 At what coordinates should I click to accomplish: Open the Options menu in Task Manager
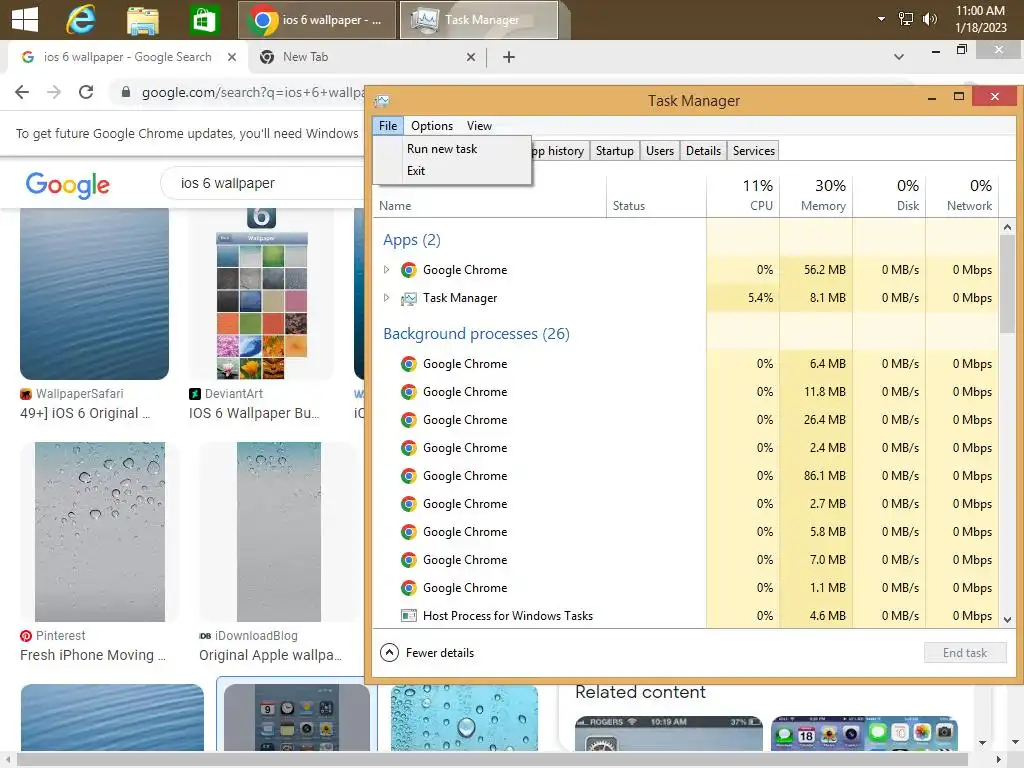coord(432,125)
